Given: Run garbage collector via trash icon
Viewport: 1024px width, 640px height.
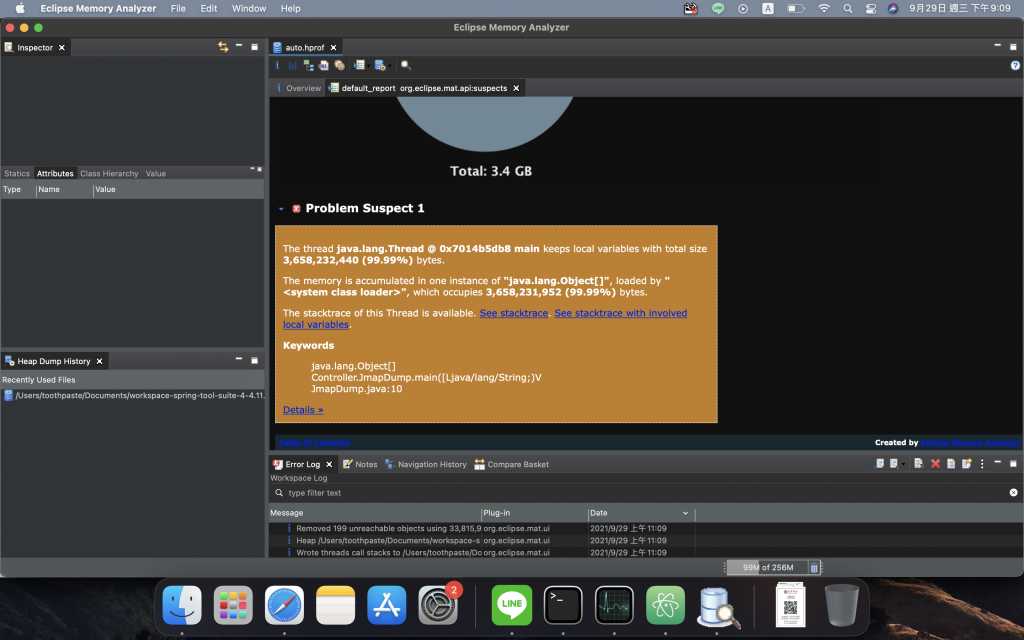Looking at the screenshot, I should pyautogui.click(x=814, y=568).
